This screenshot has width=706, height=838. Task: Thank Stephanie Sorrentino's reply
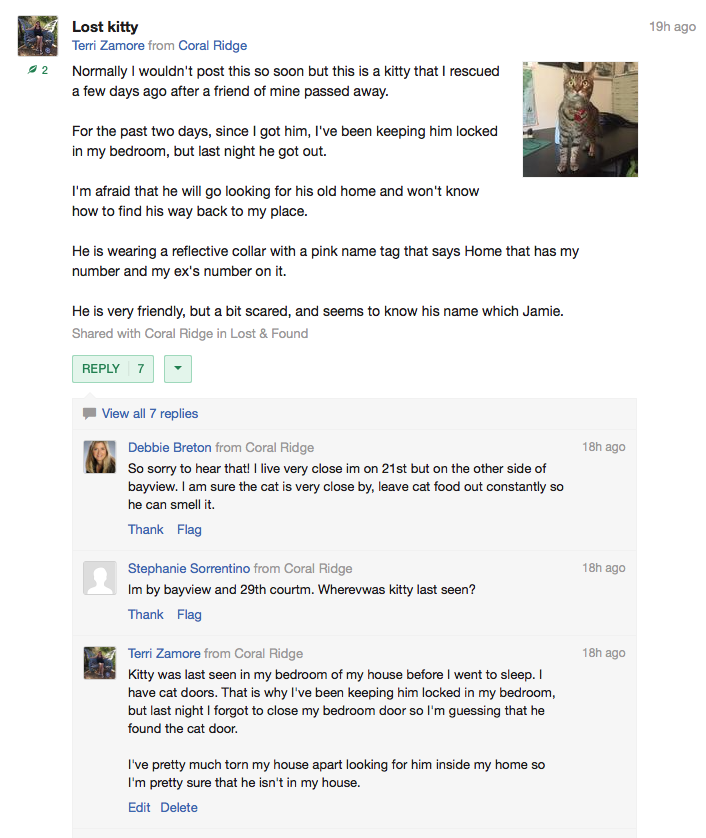pos(145,614)
